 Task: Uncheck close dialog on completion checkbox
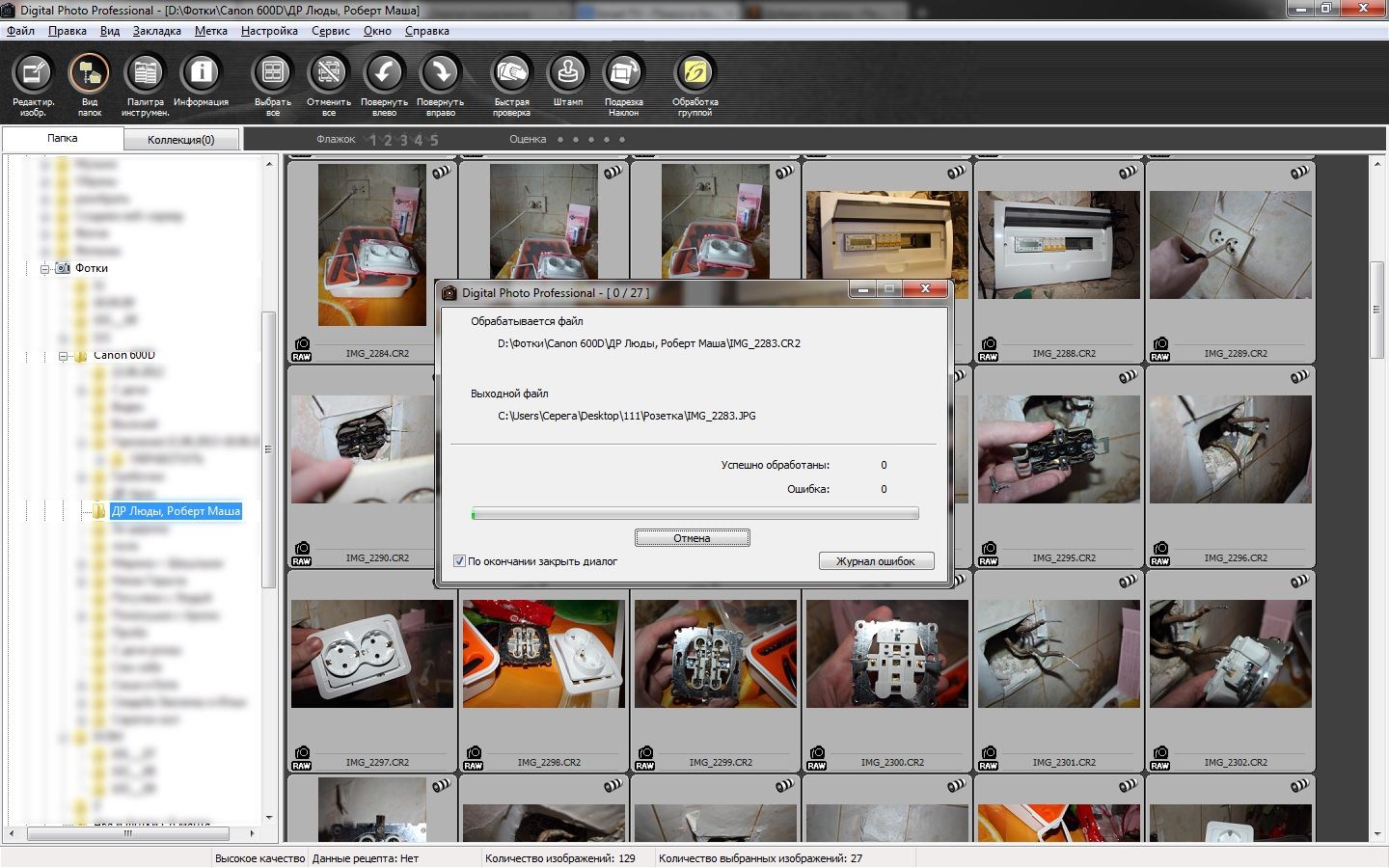(460, 561)
